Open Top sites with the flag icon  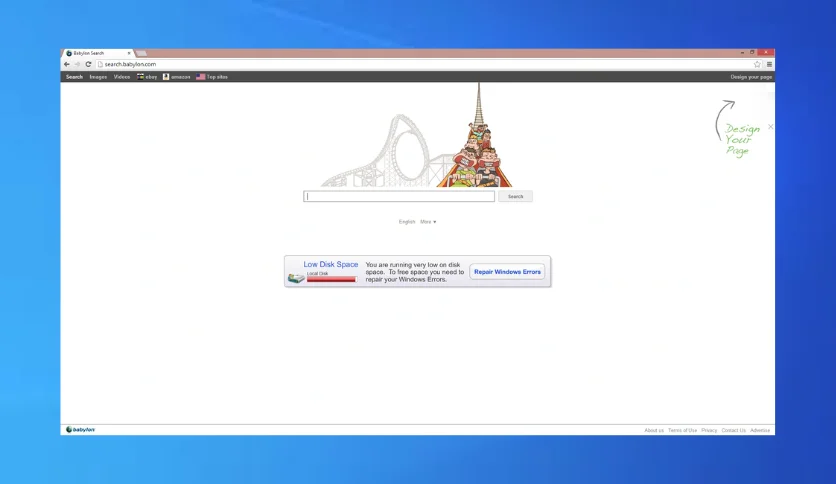click(x=212, y=77)
